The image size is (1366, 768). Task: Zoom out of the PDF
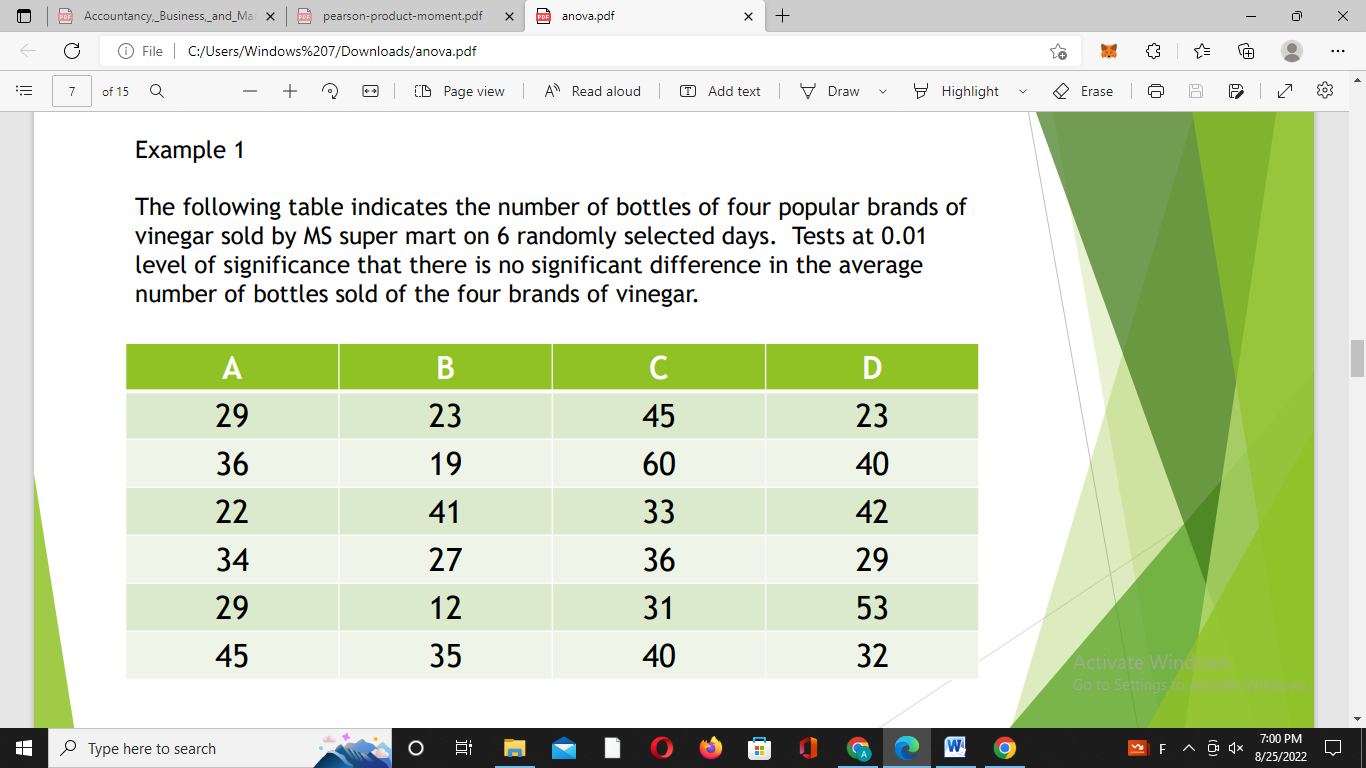point(250,91)
